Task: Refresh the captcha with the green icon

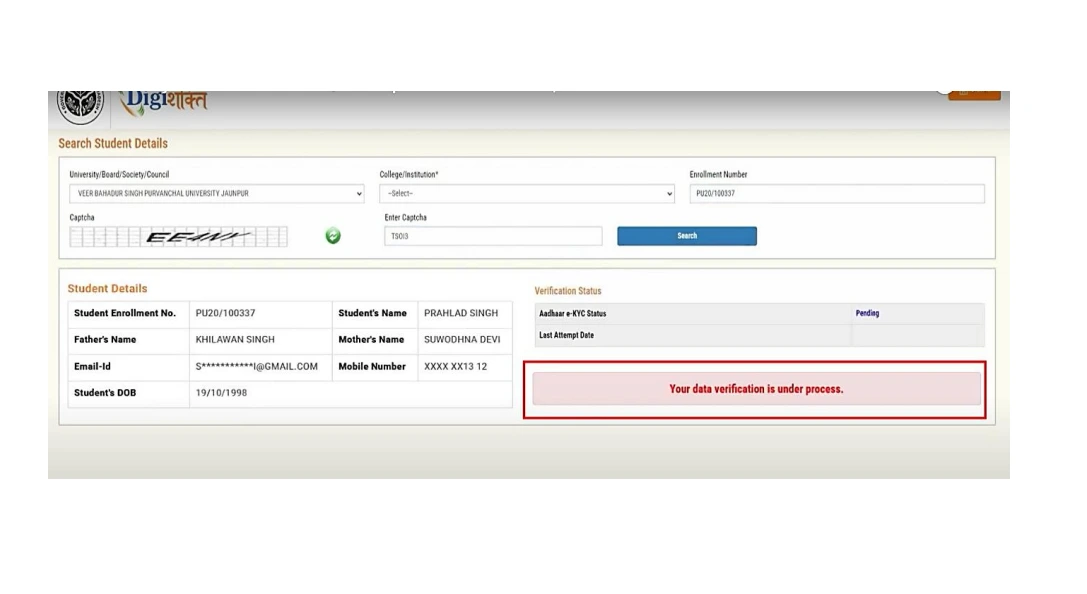Action: [x=333, y=236]
